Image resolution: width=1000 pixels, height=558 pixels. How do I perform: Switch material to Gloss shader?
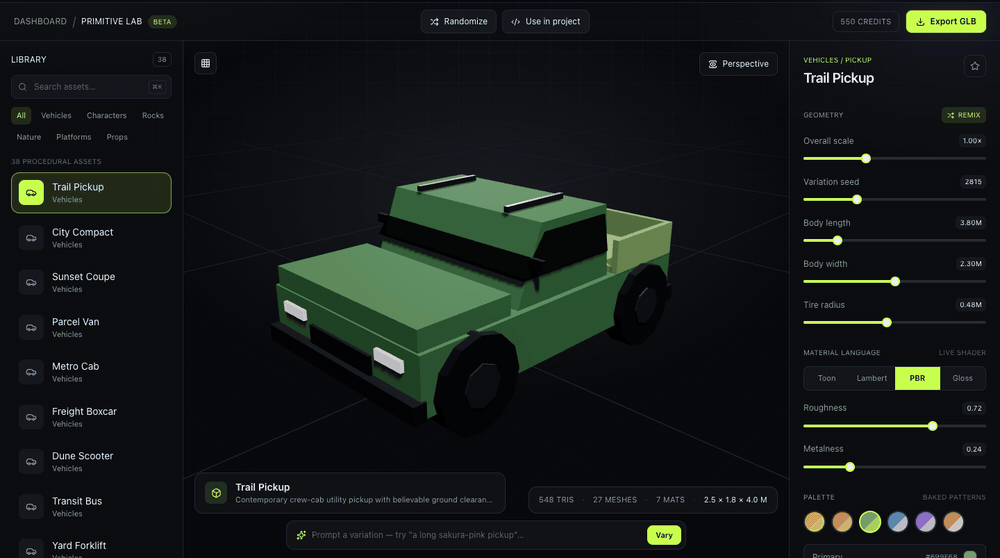(962, 378)
